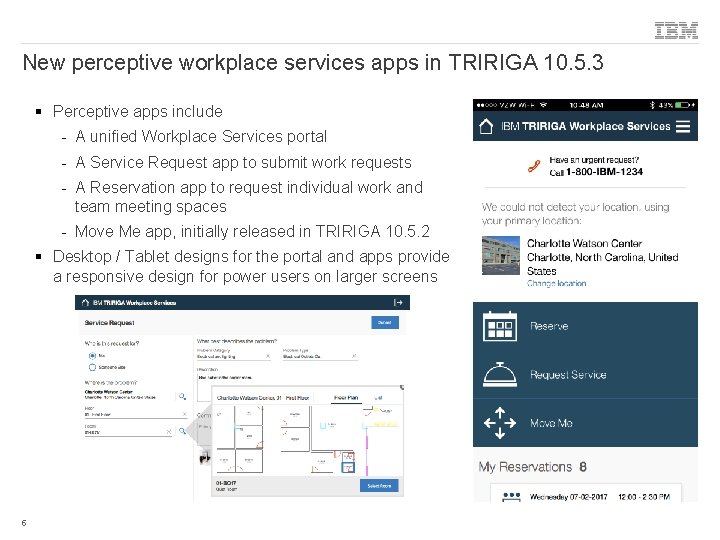The image size is (720, 540).
Task: Tap the orange phone icon for urgent requests
Action: (x=534, y=166)
